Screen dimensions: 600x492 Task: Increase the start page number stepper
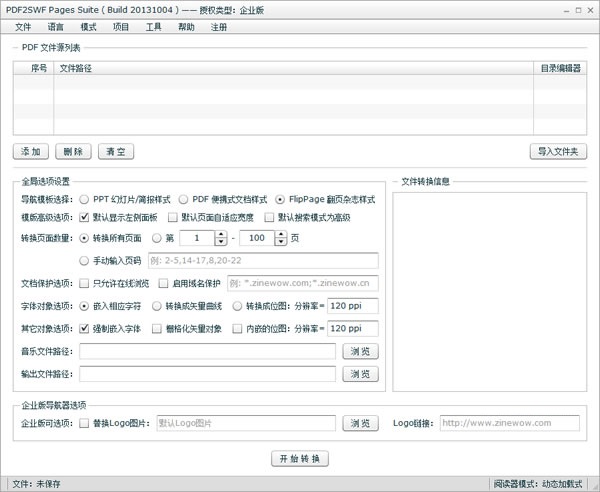[221, 234]
